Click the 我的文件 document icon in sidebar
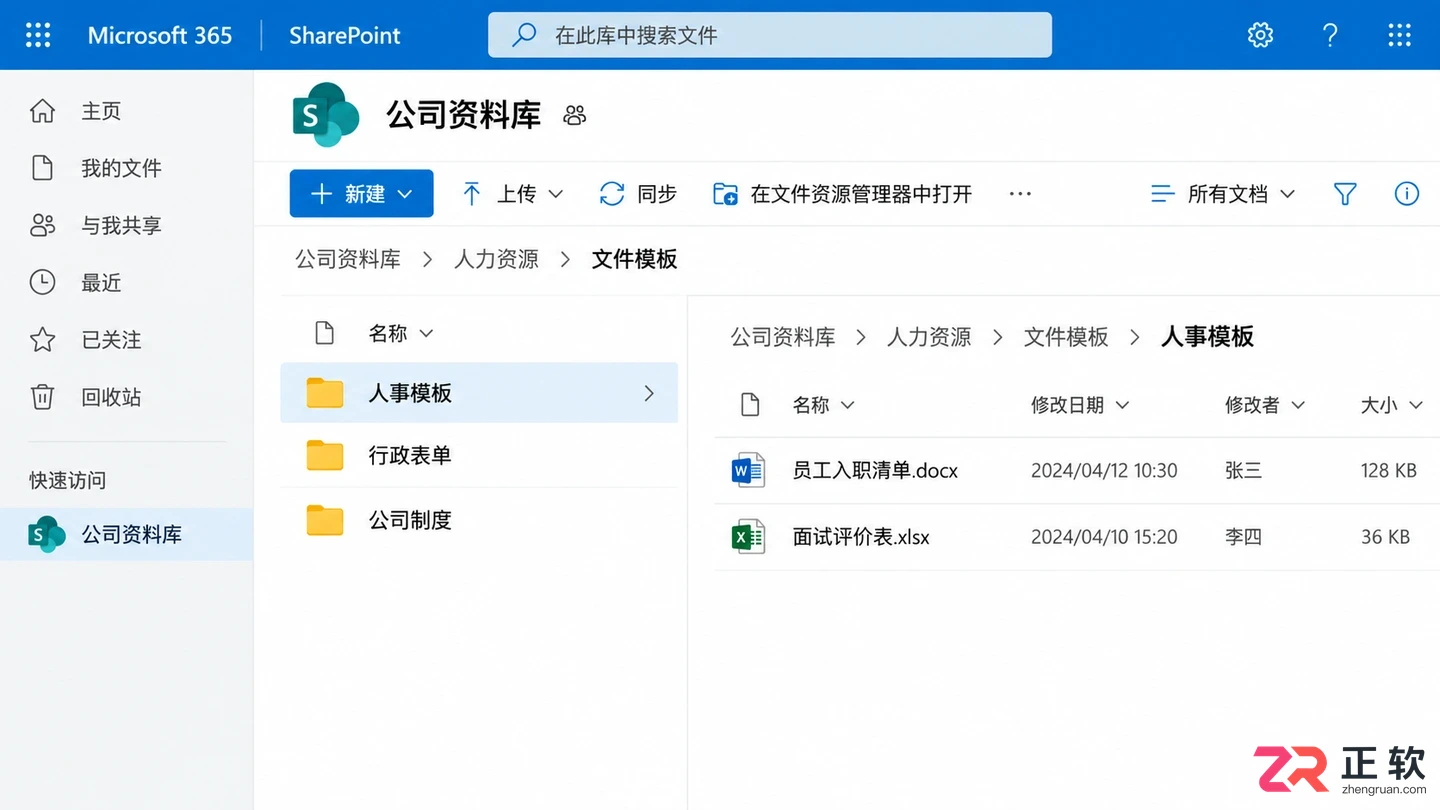This screenshot has width=1440, height=810. pyautogui.click(x=42, y=168)
